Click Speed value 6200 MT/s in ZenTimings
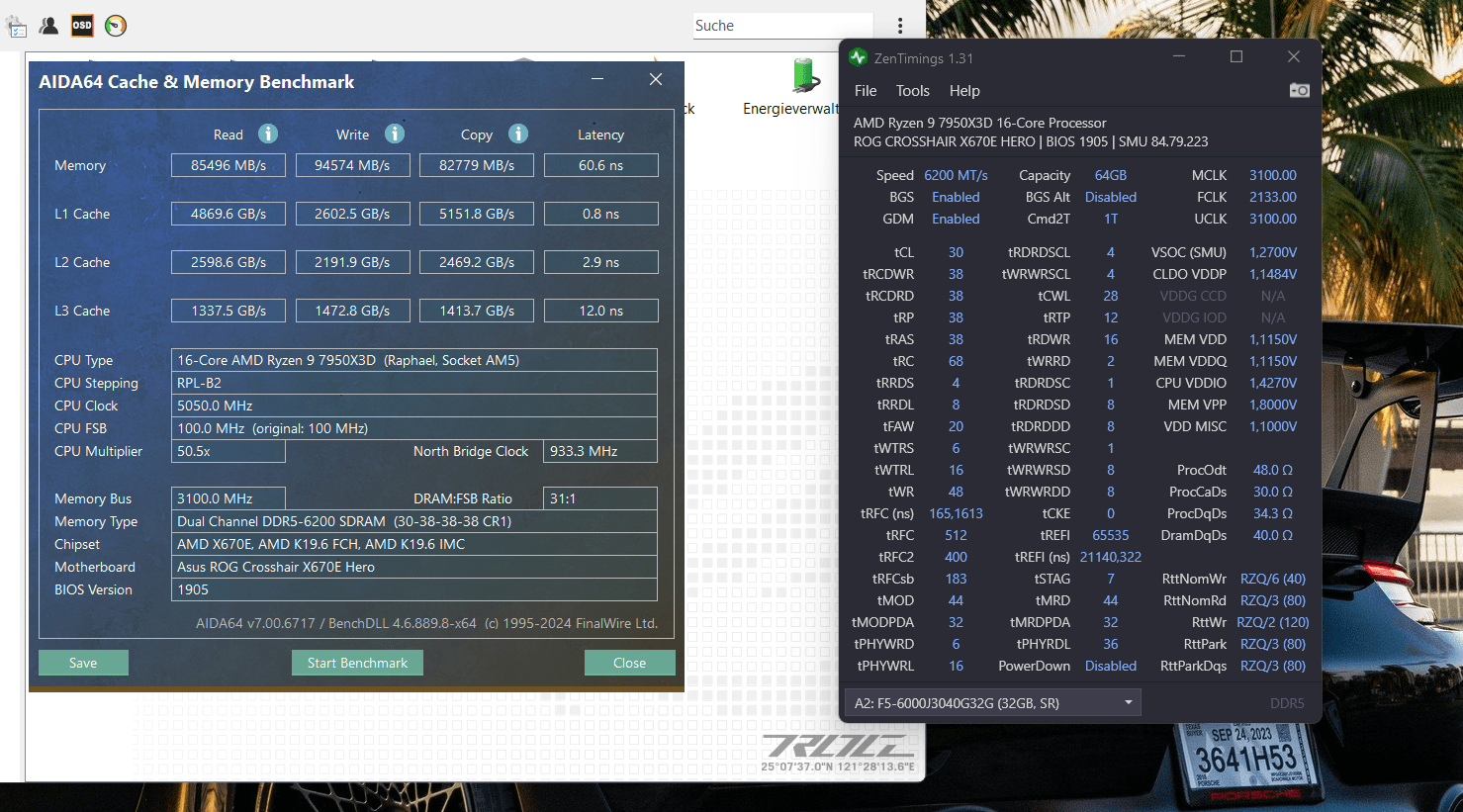The width and height of the screenshot is (1463, 812). [956, 175]
